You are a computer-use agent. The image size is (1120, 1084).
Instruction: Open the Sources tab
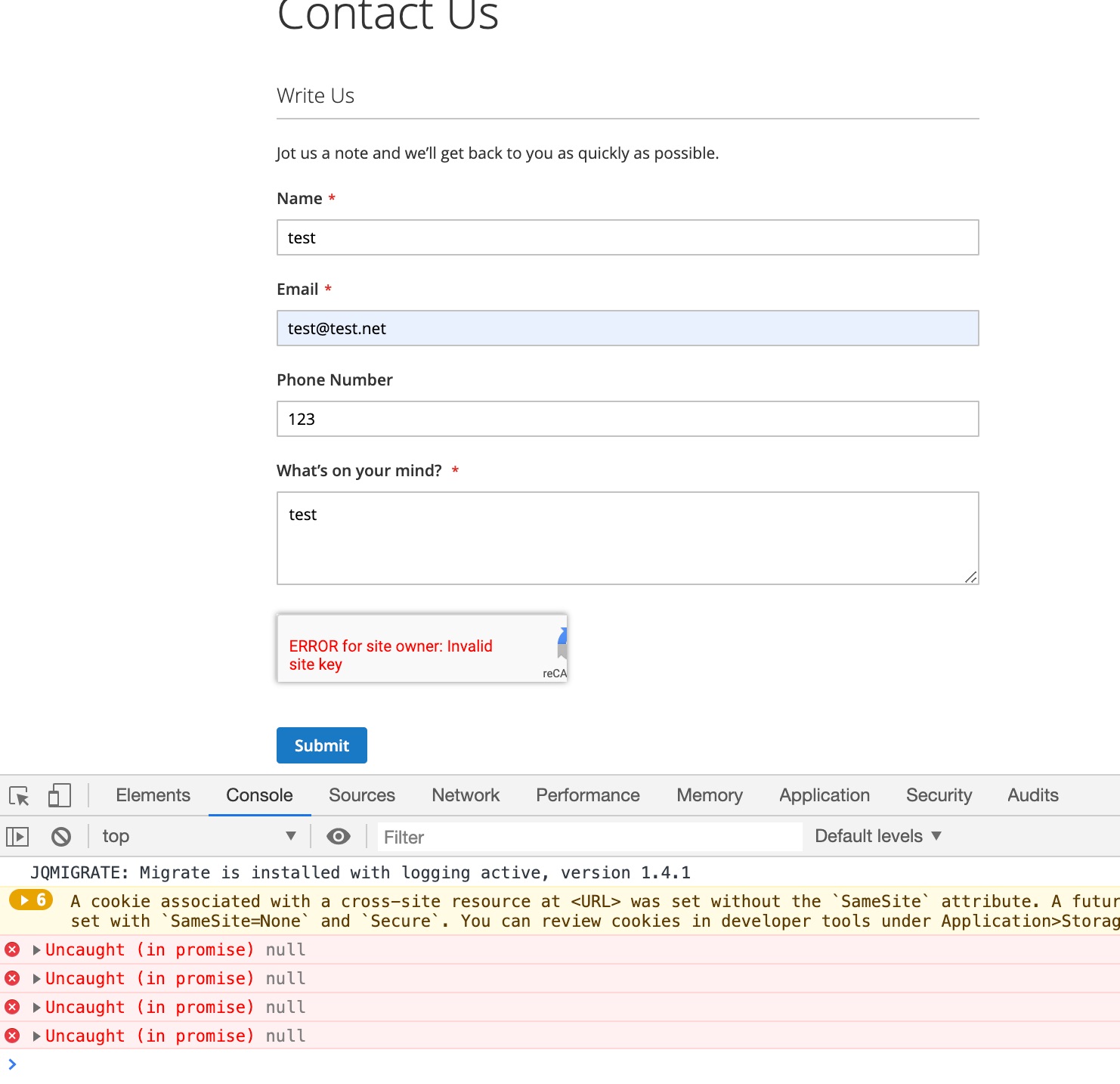362,795
